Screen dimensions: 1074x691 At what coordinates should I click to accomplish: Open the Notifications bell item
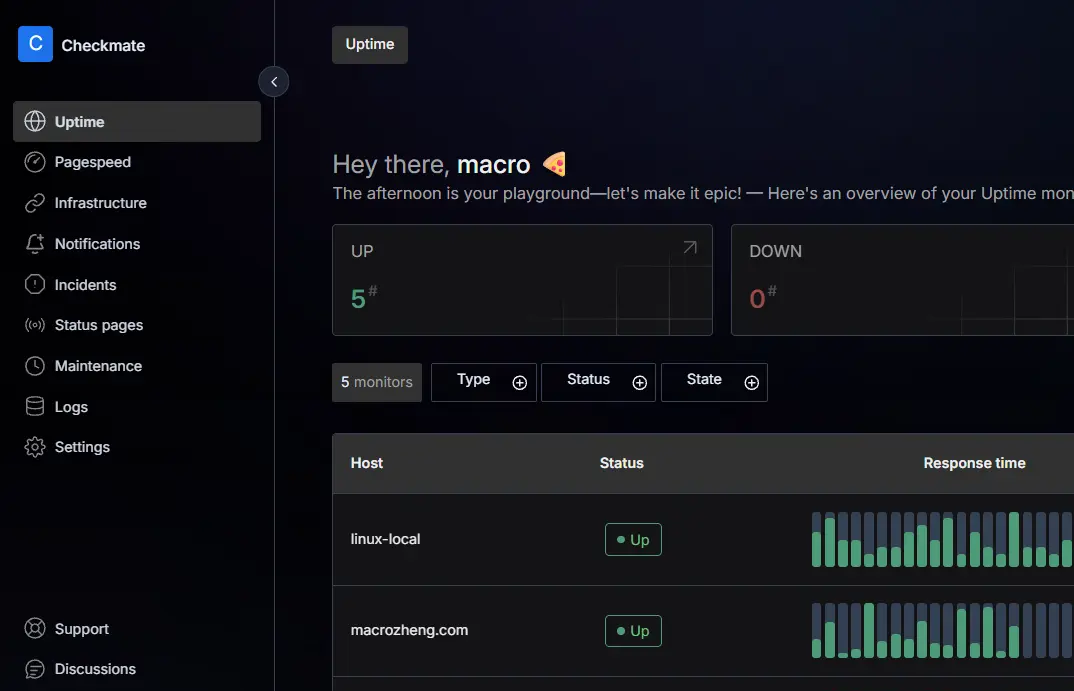coord(97,244)
